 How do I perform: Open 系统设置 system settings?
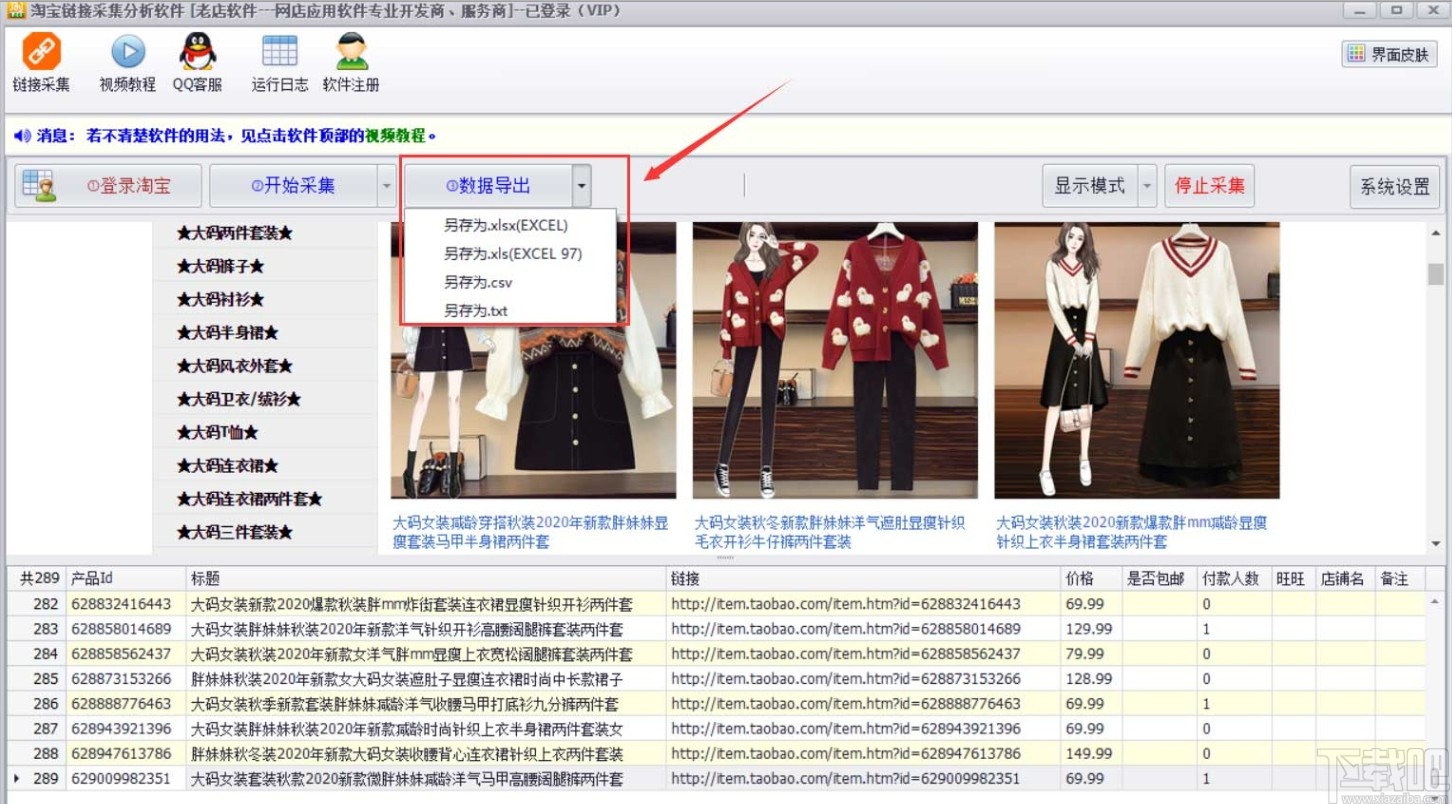coord(1394,185)
